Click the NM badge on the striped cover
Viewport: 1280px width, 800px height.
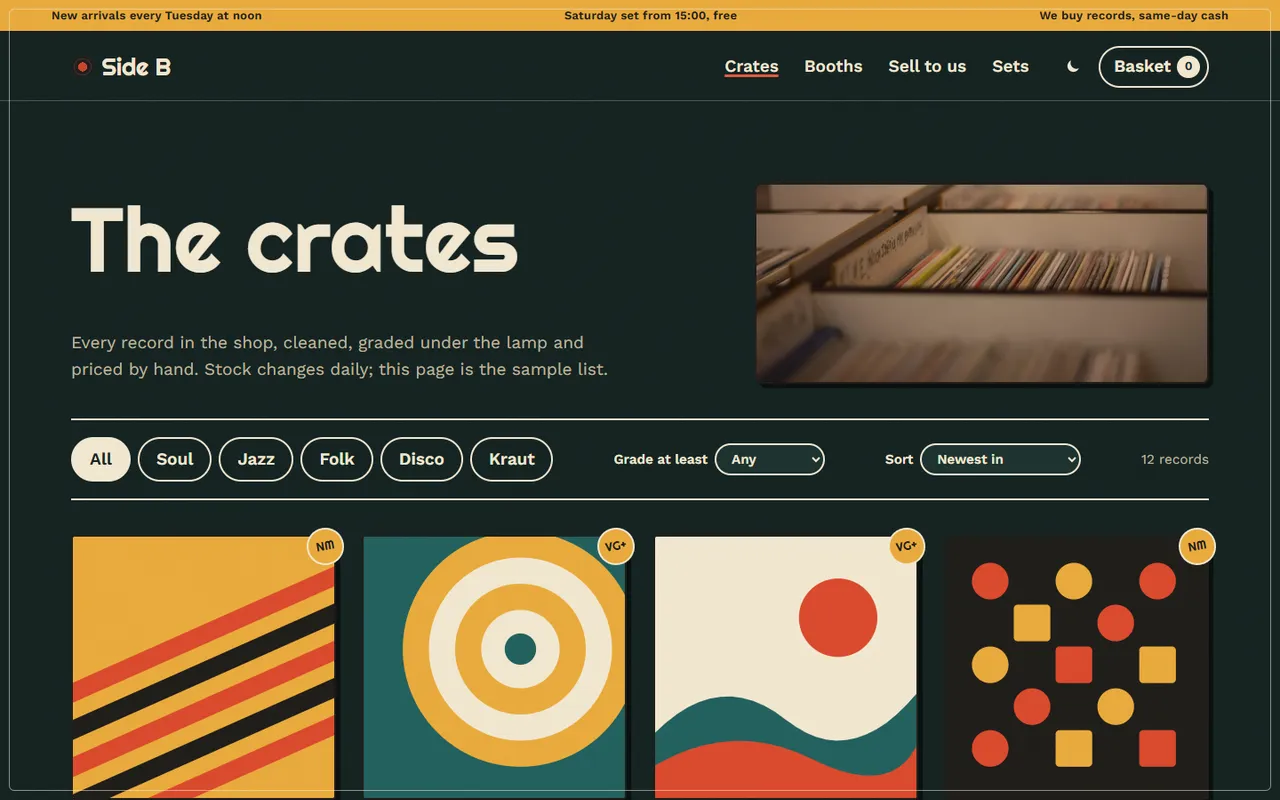tap(325, 546)
